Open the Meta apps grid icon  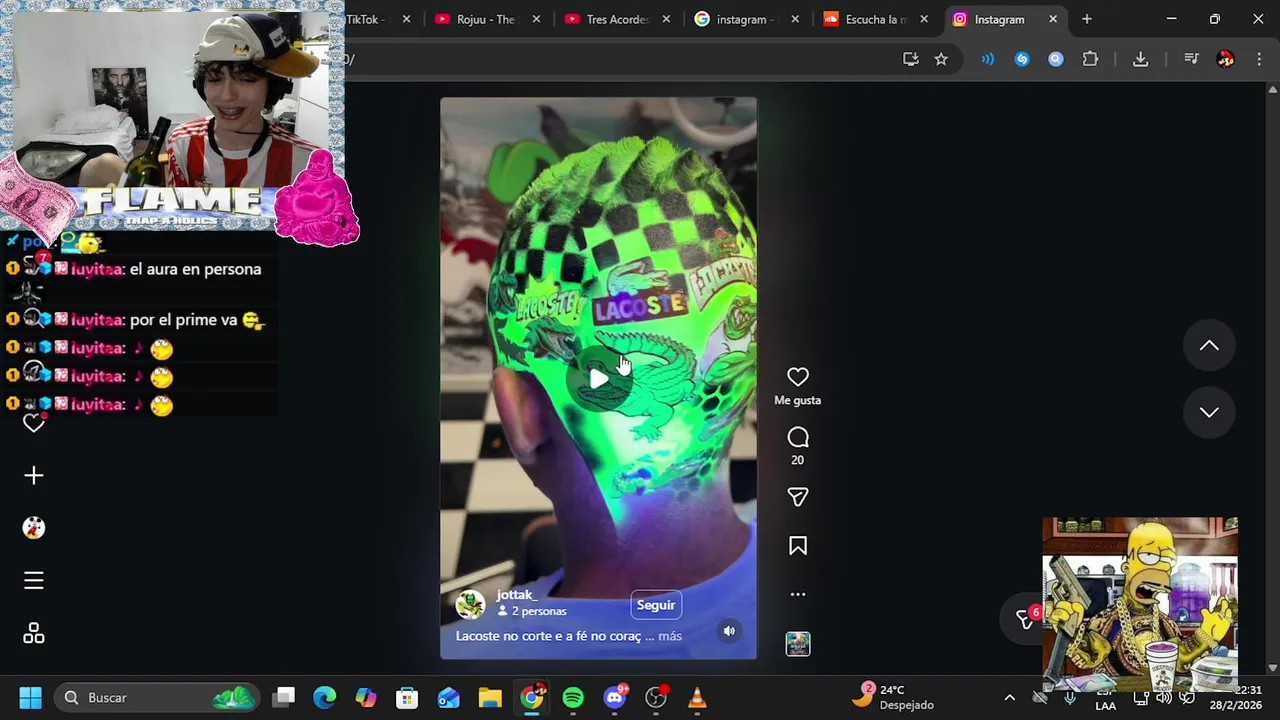34,634
